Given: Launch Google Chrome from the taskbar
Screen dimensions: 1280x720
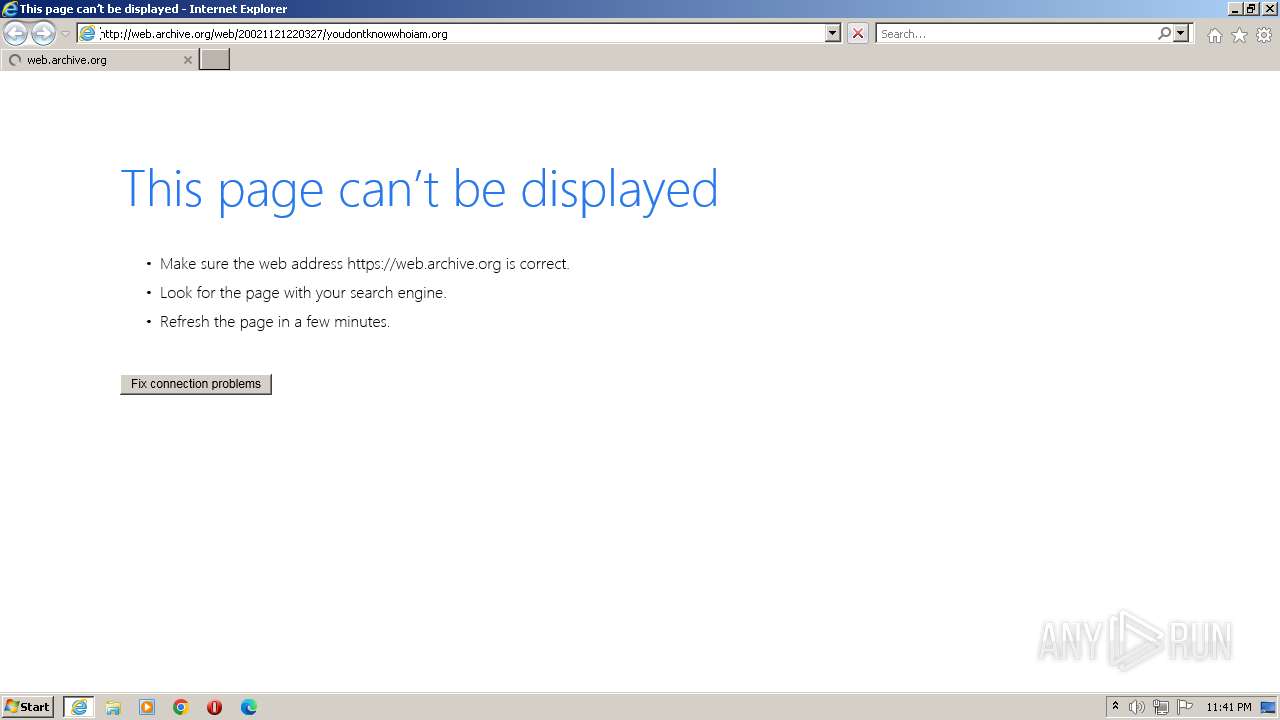Looking at the screenshot, I should tap(181, 707).
